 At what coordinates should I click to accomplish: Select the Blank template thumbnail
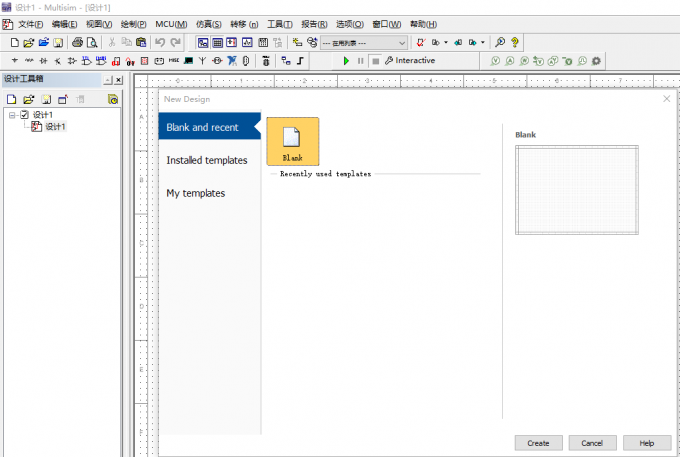pyautogui.click(x=293, y=141)
